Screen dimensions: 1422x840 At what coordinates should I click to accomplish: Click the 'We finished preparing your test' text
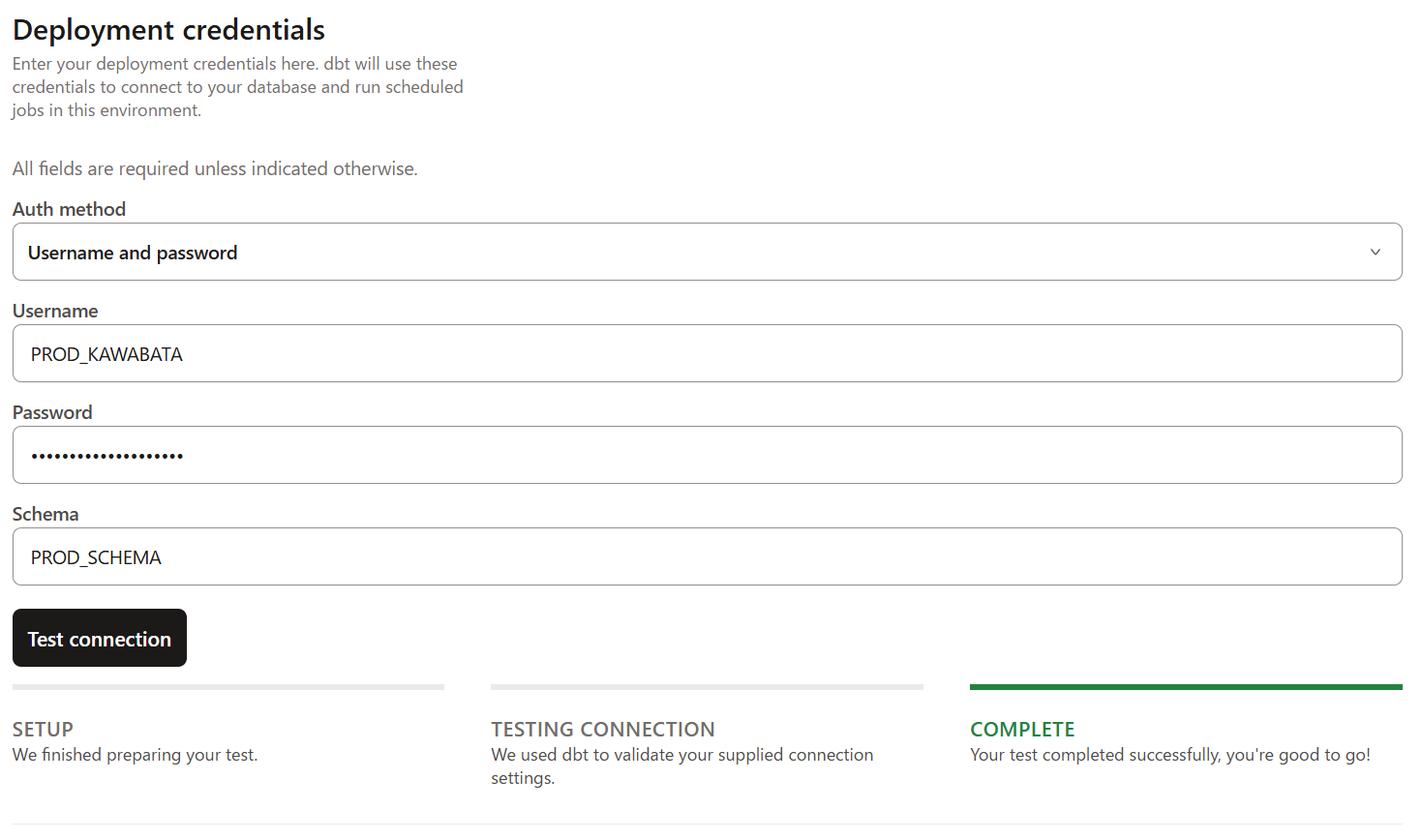(x=136, y=755)
